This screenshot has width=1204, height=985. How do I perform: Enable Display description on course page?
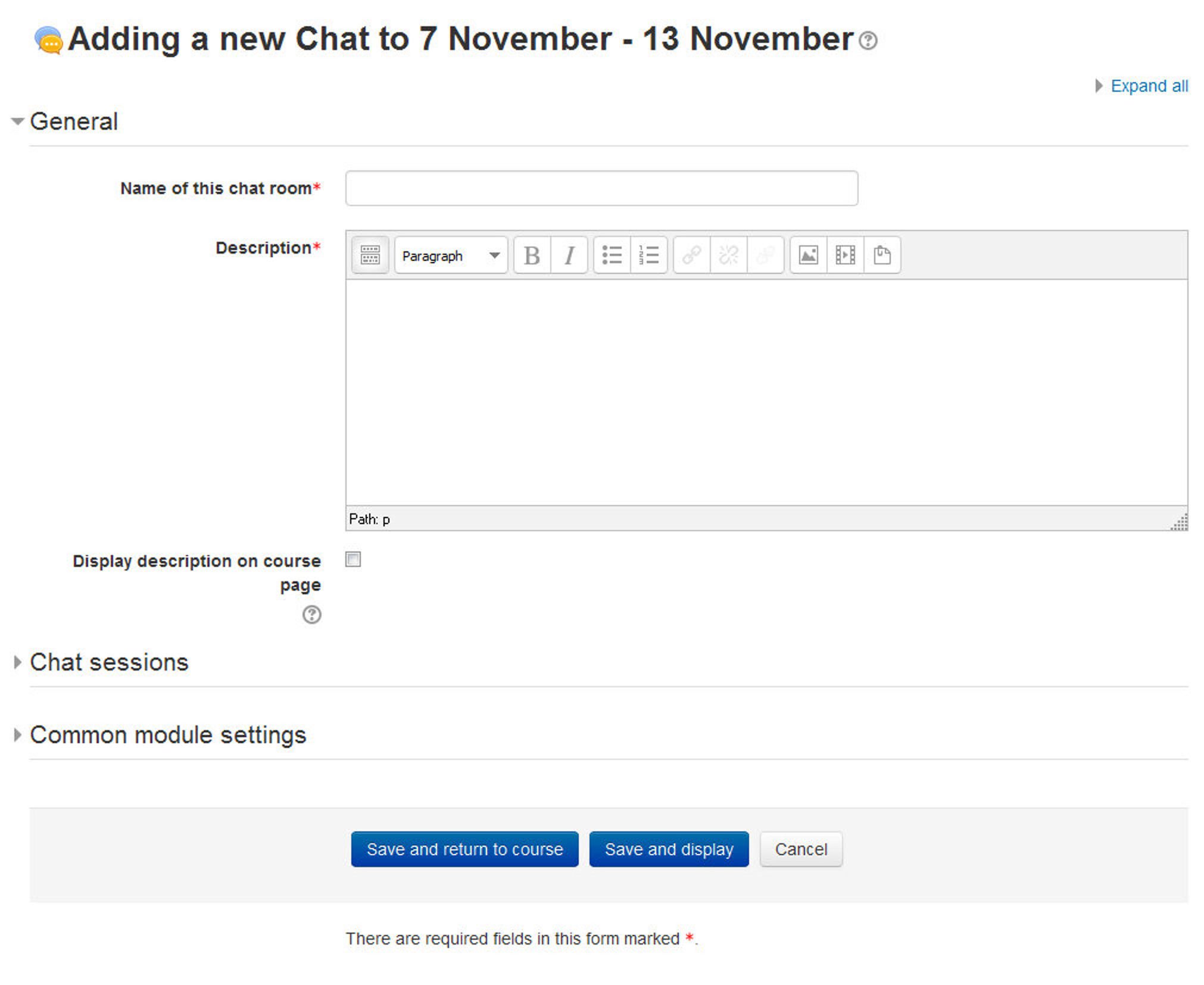(353, 559)
